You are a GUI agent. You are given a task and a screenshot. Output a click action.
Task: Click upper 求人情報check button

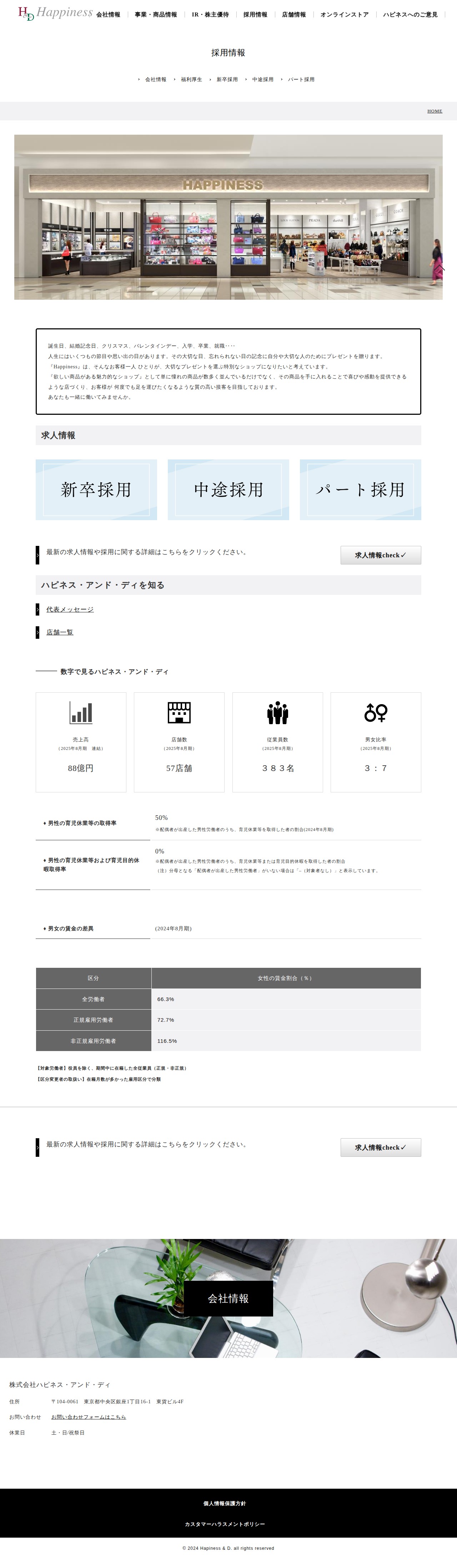tap(380, 555)
